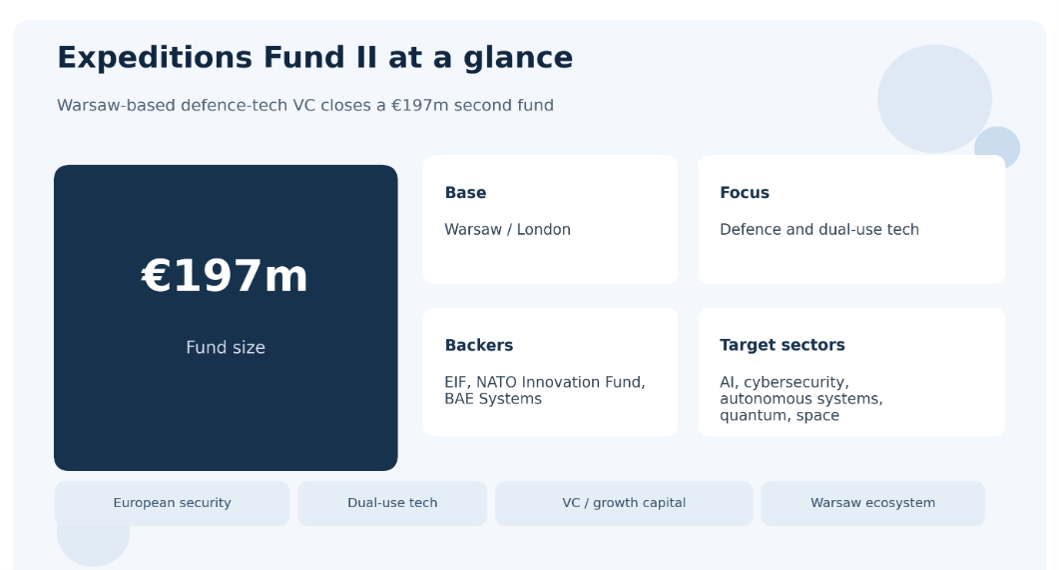1059x570 pixels.
Task: Click the Backers card heading
Action: click(479, 345)
